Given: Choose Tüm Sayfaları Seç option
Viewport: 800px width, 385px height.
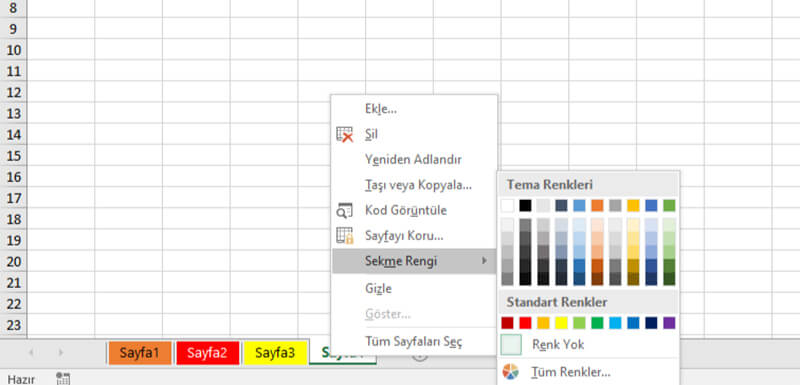Looking at the screenshot, I should (x=414, y=342).
